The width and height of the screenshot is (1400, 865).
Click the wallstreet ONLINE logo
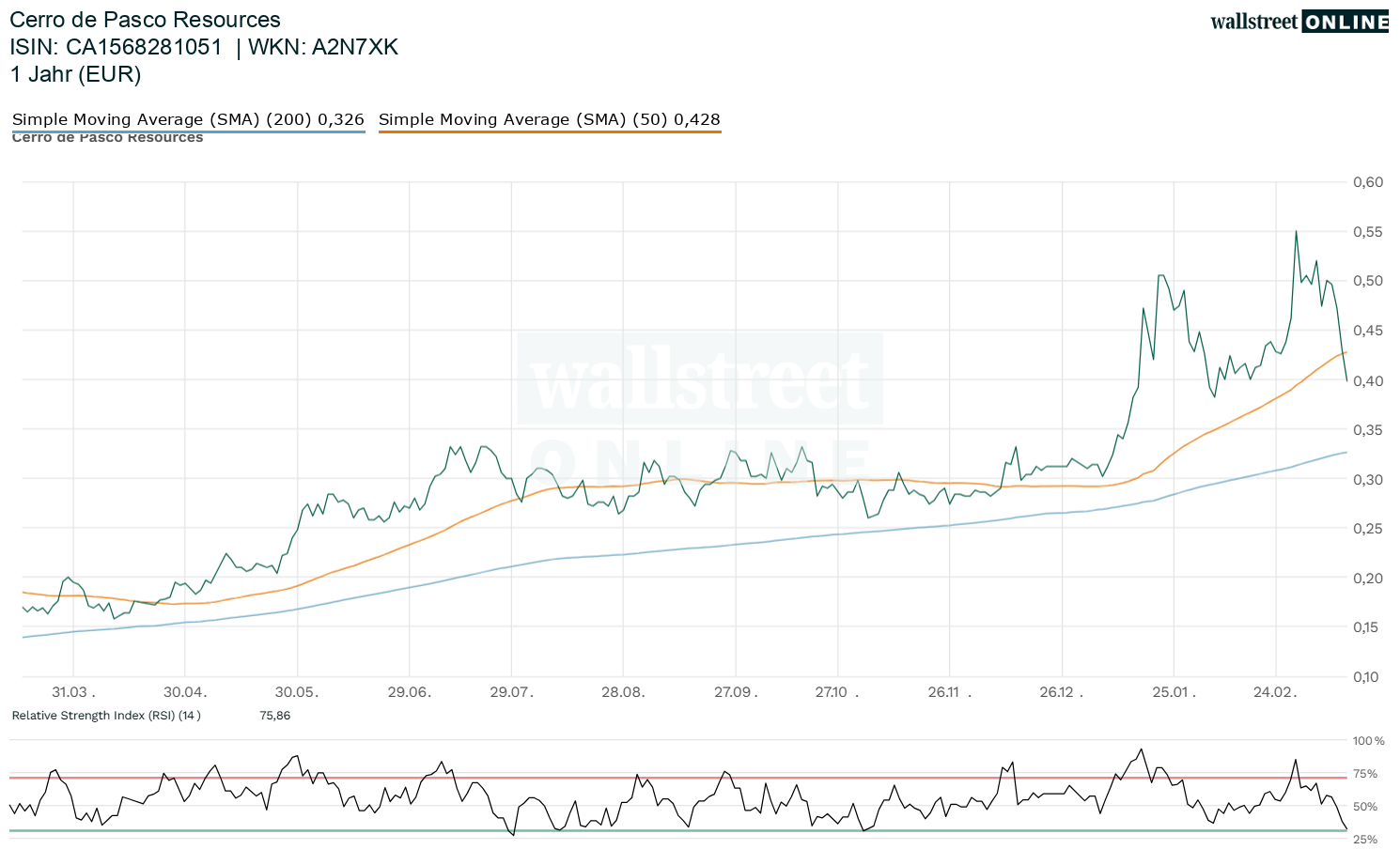coord(1299,22)
